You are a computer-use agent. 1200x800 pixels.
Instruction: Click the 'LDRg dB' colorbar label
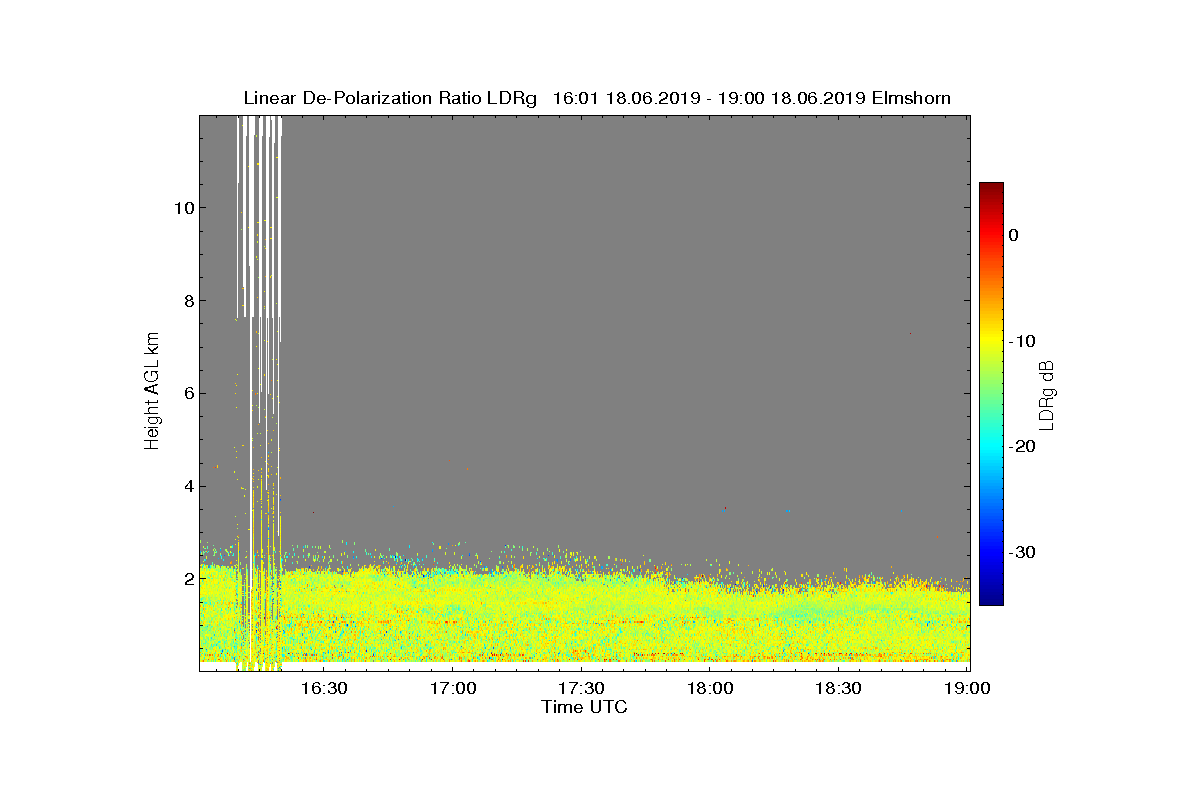pyautogui.click(x=1047, y=394)
